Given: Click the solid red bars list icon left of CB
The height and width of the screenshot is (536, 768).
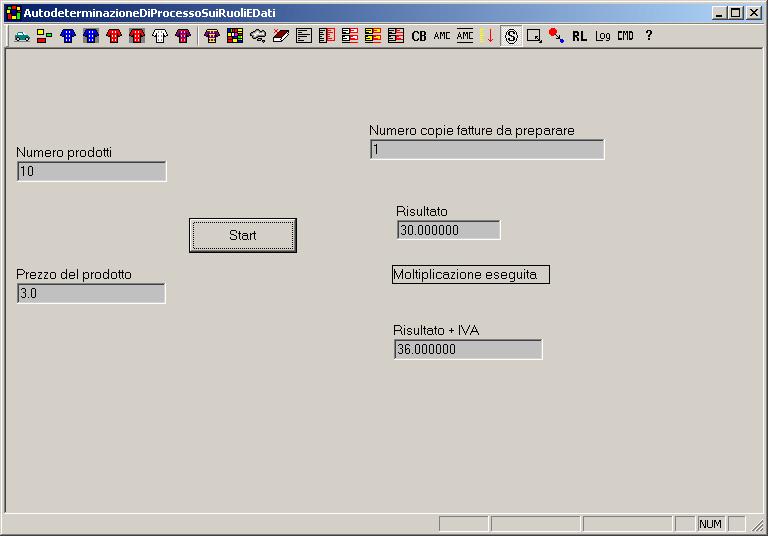Looking at the screenshot, I should pyautogui.click(x=396, y=36).
